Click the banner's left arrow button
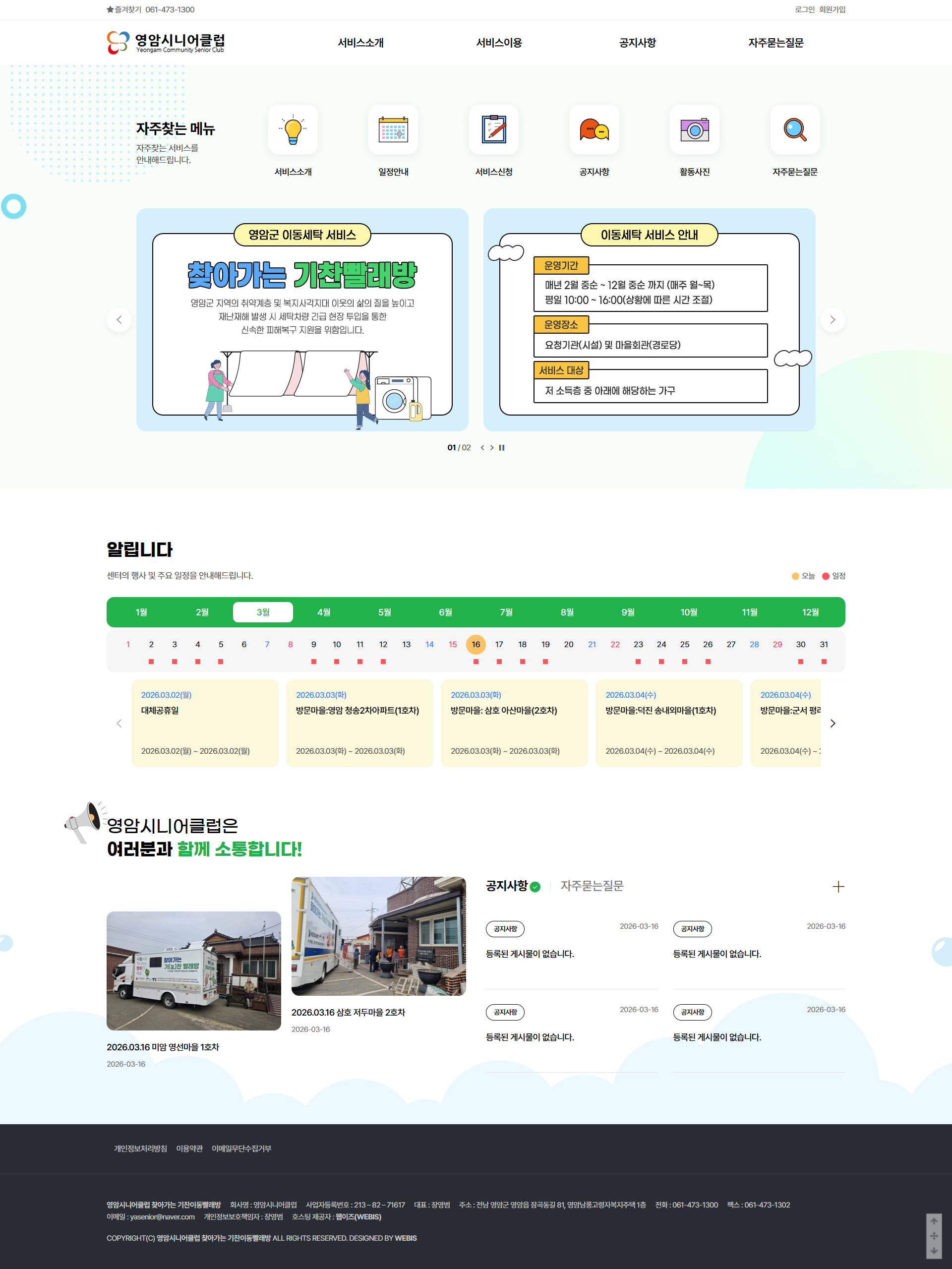This screenshot has width=952, height=1269. coord(119,319)
